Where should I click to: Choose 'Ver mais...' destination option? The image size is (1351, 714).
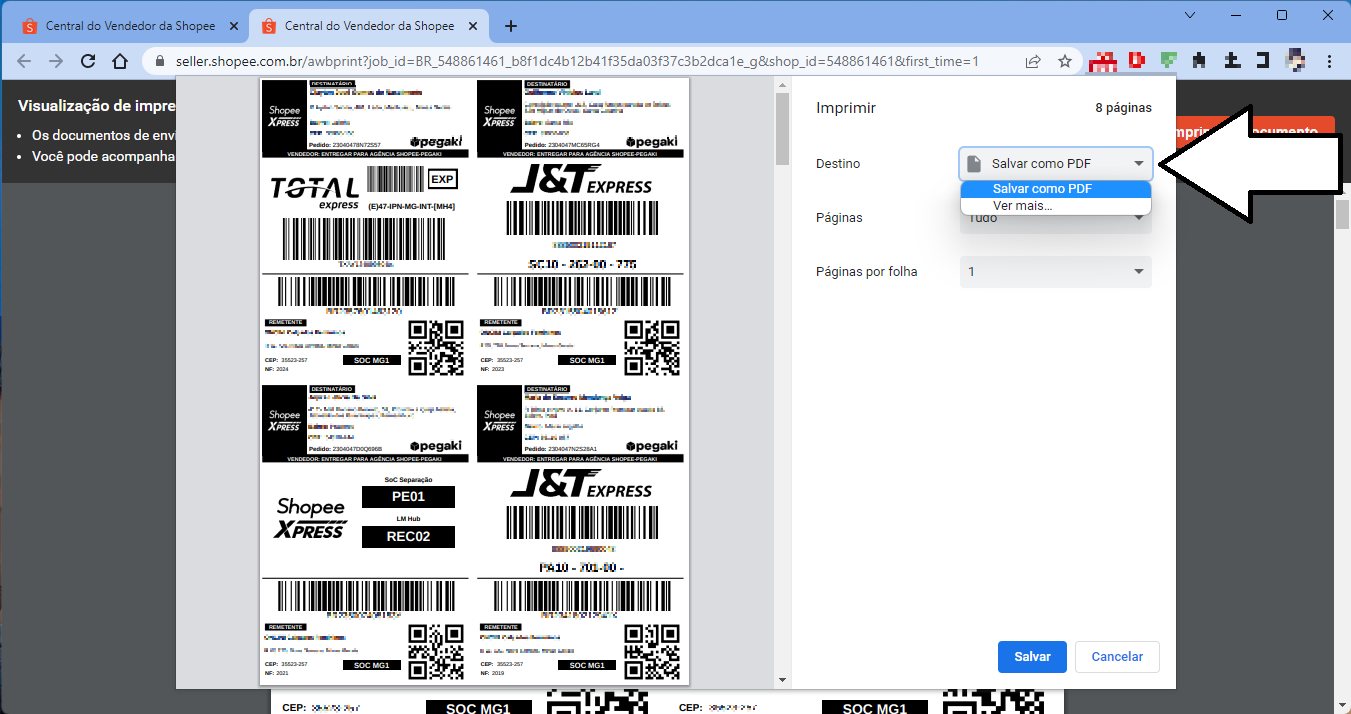coord(1056,206)
